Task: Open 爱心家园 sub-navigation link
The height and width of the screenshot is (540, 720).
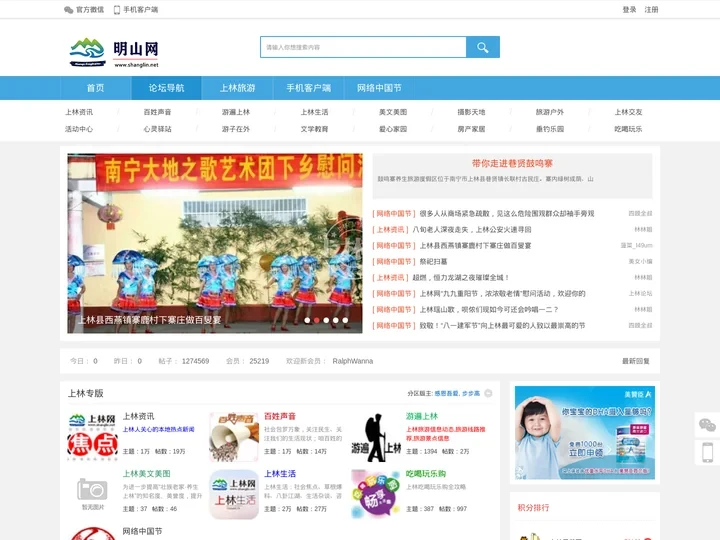Action: [x=393, y=129]
